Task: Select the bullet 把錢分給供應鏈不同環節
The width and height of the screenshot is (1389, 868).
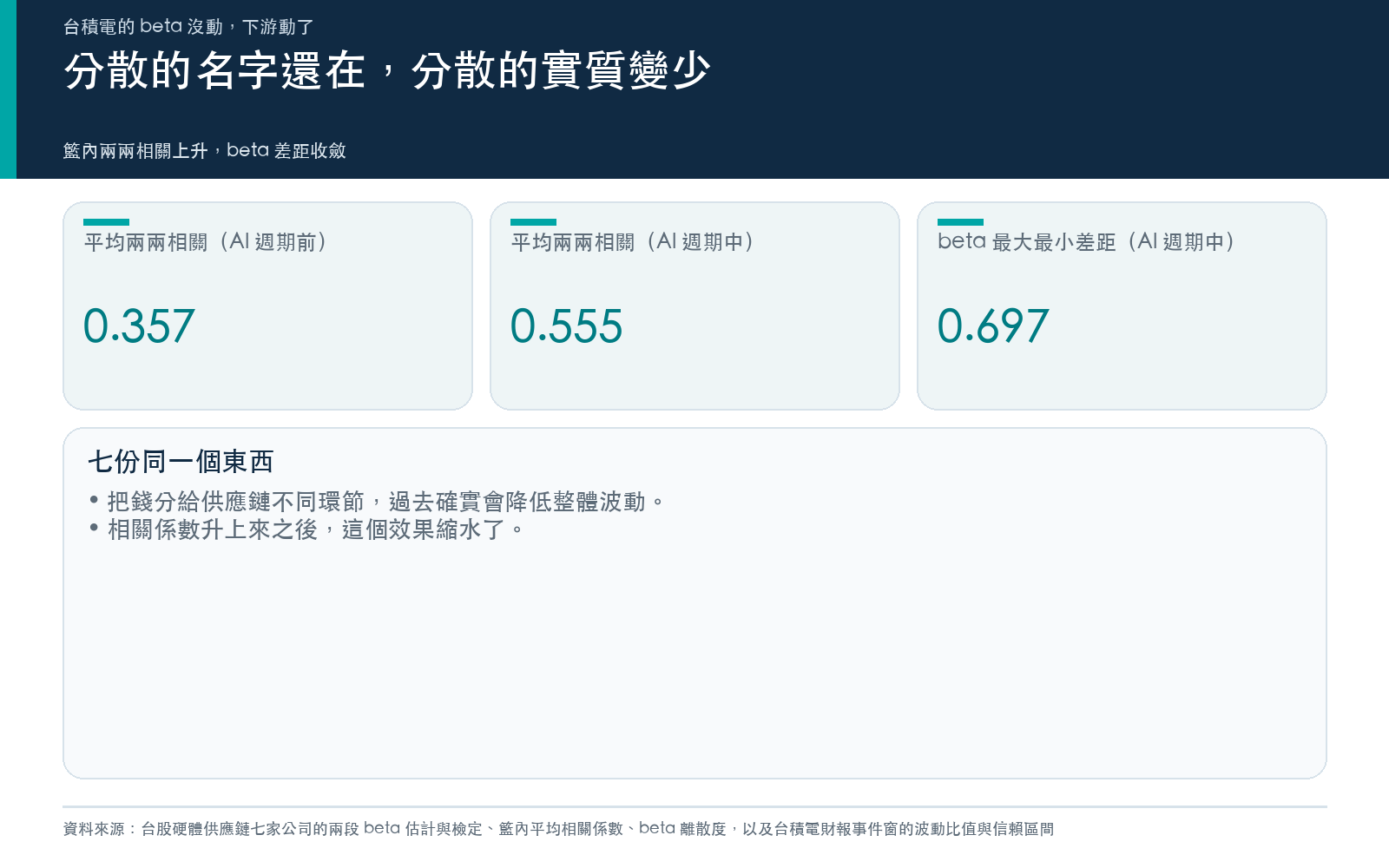Action: (x=378, y=502)
